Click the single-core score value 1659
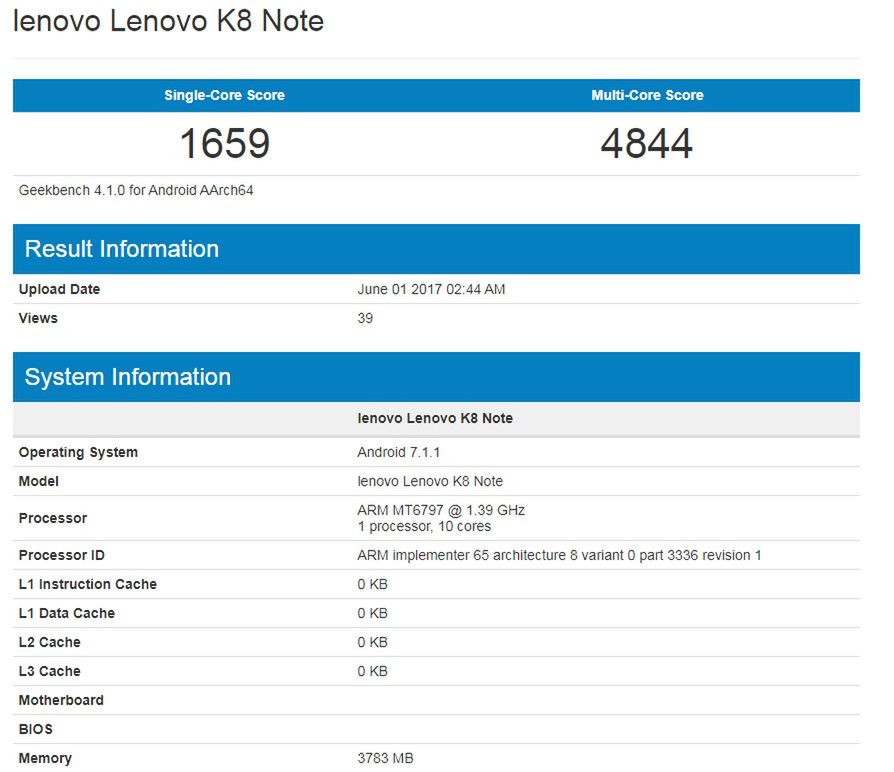Viewport: 894px width, 772px height. point(224,144)
